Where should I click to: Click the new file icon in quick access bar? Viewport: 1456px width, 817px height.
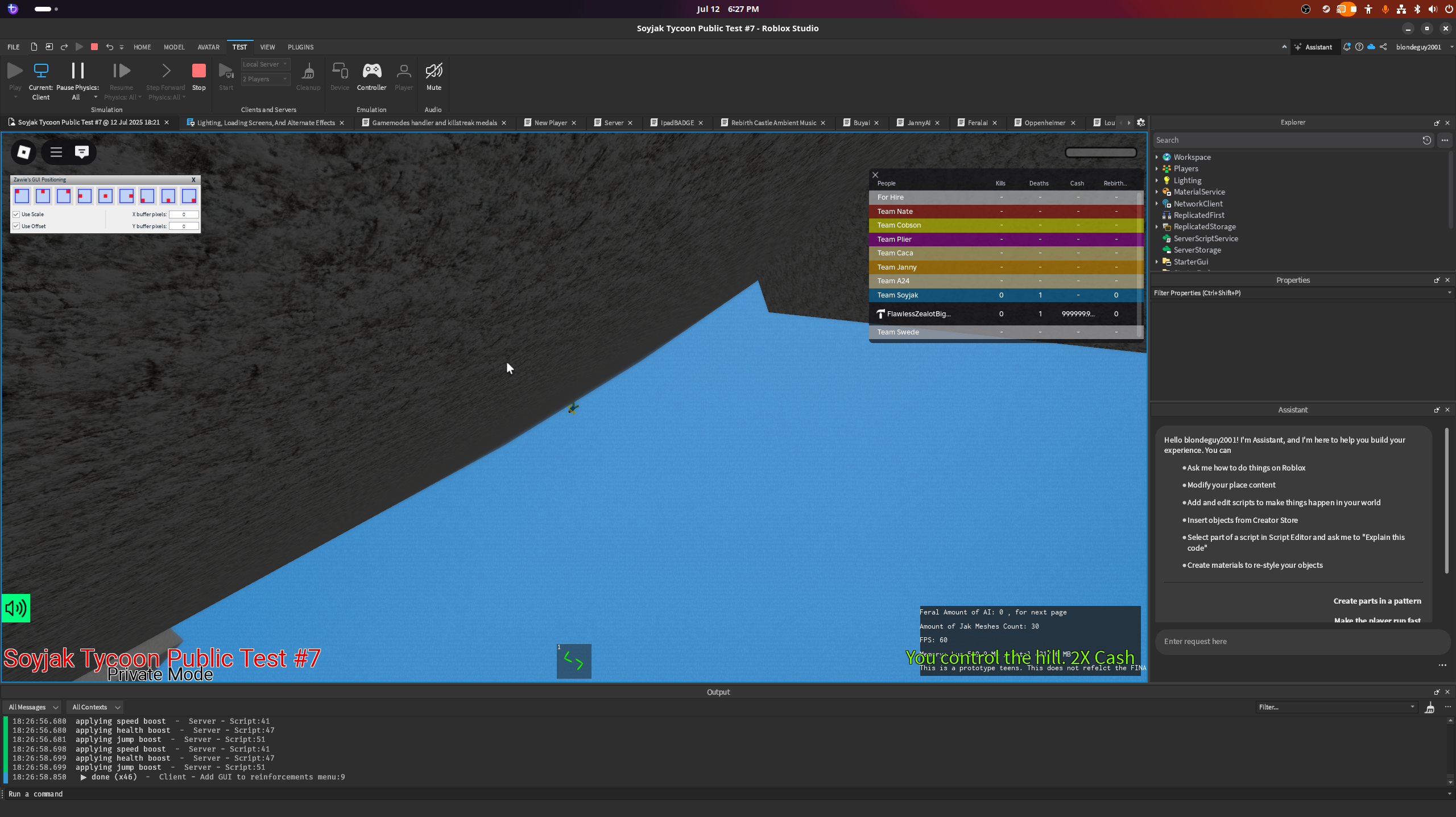(34, 47)
